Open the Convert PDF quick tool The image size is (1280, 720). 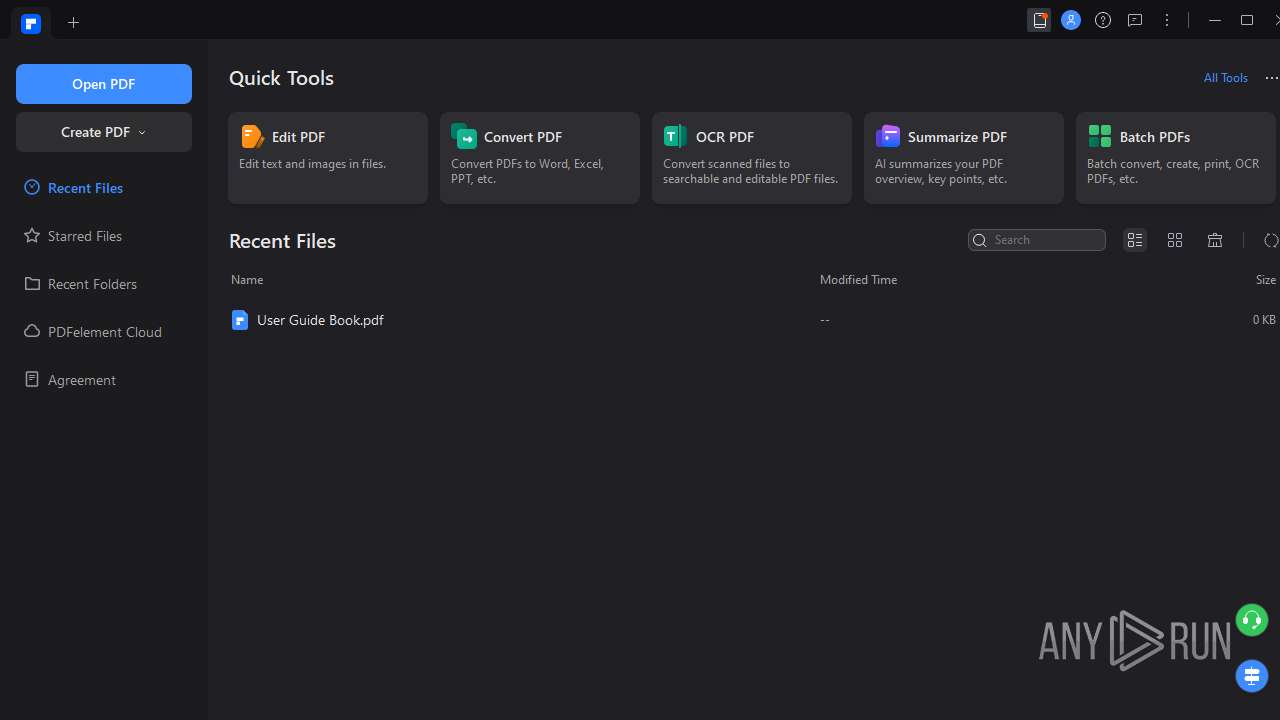pos(540,158)
